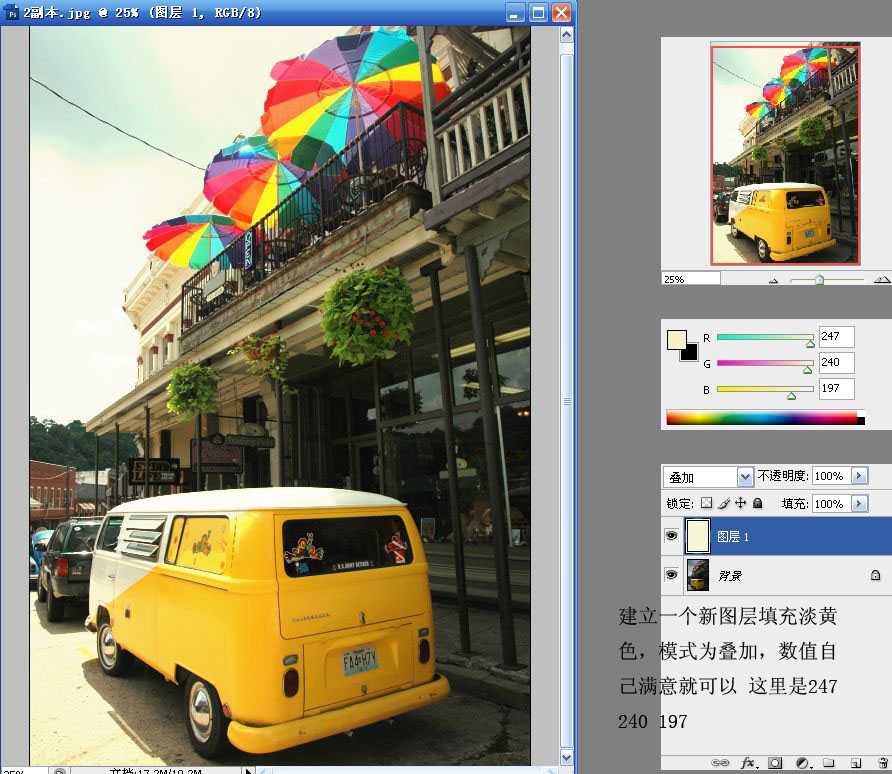This screenshot has width=892, height=774.
Task: Click the 填充 100% value field
Action: coord(831,503)
